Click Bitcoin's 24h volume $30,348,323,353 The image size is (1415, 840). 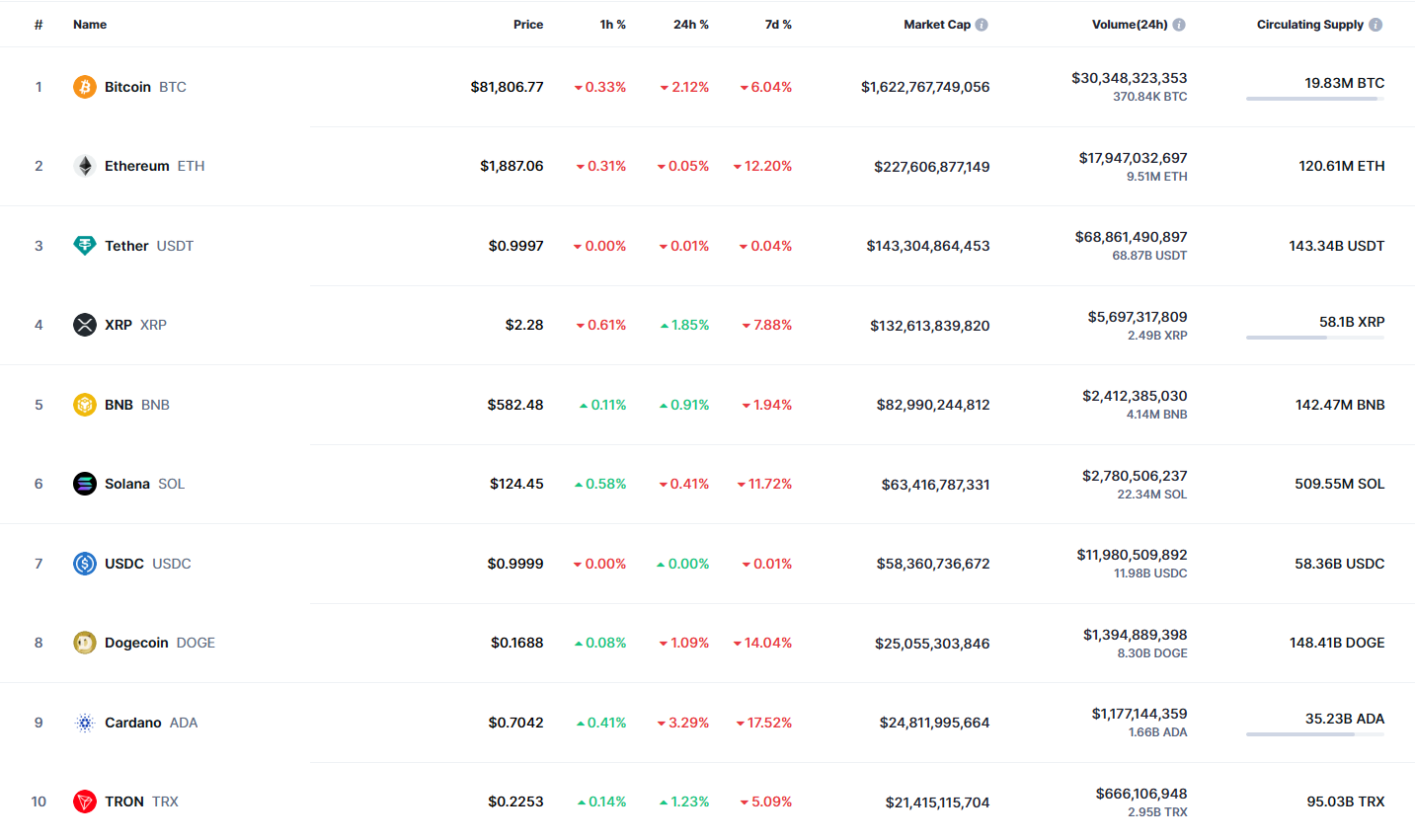pyautogui.click(x=1130, y=78)
